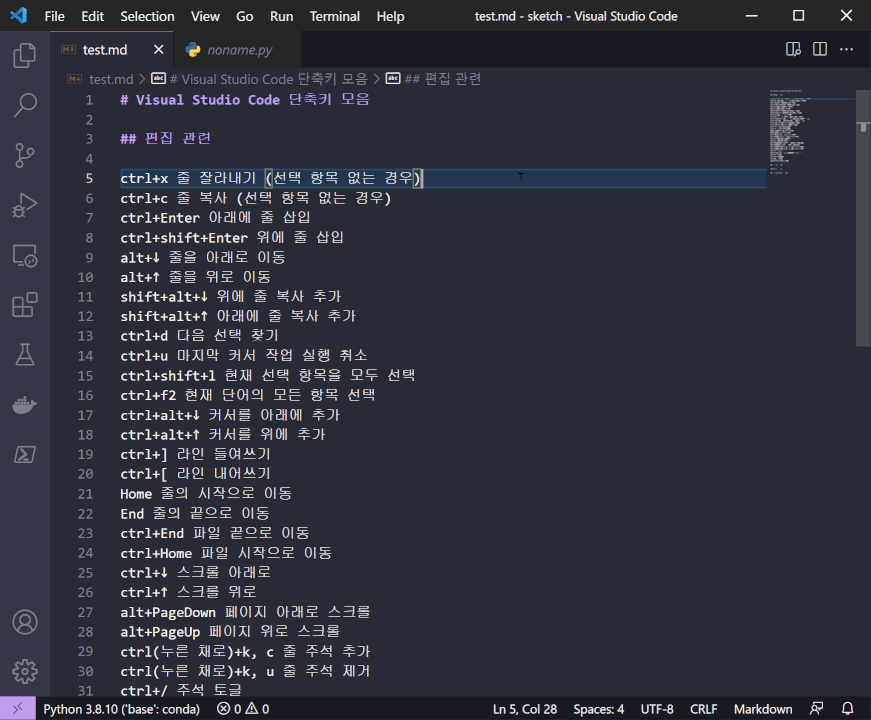Open remote window indicator in status bar
Screen dimensions: 871x720
coord(18,708)
